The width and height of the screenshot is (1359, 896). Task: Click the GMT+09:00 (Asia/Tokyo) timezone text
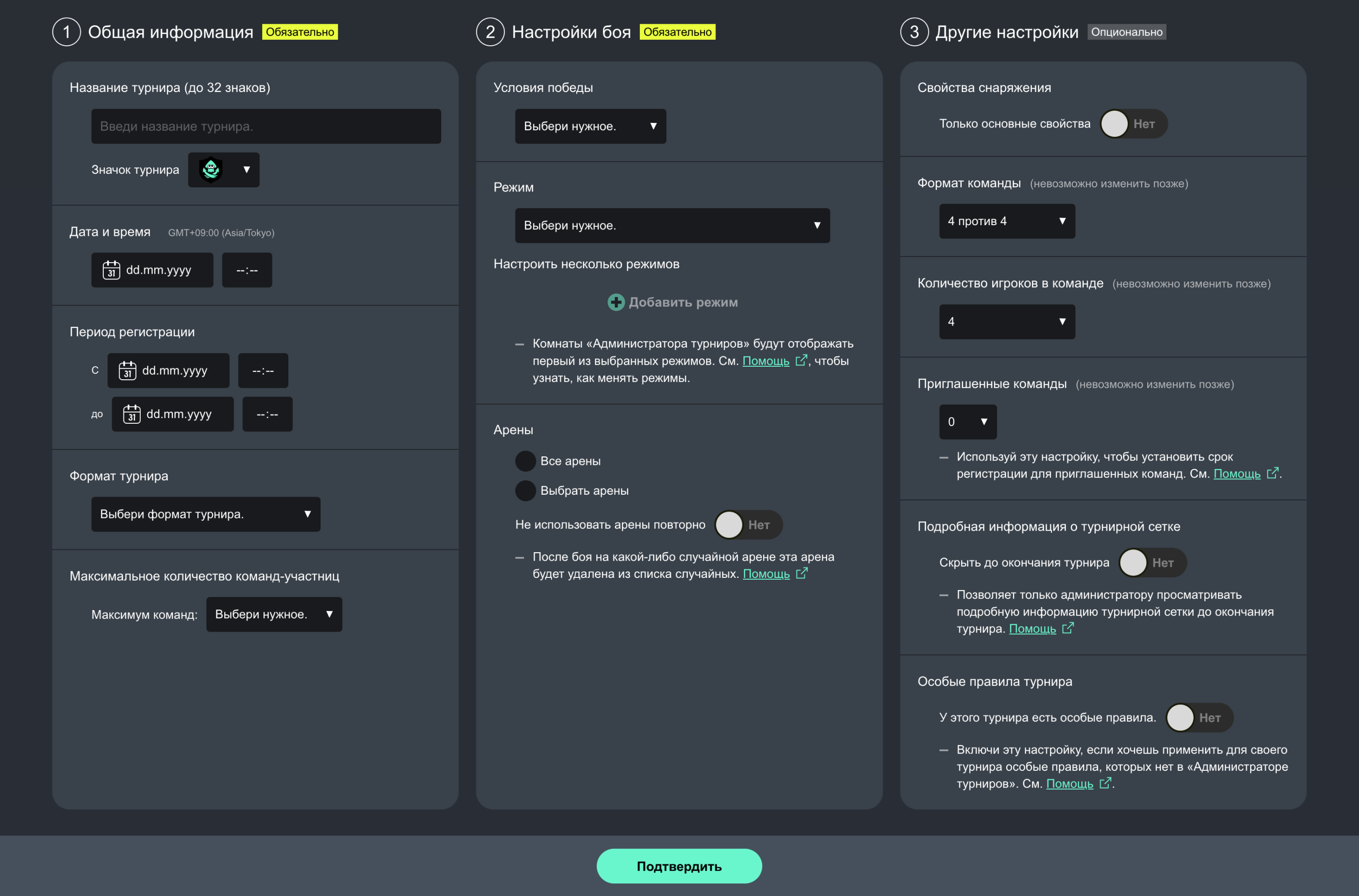click(221, 233)
